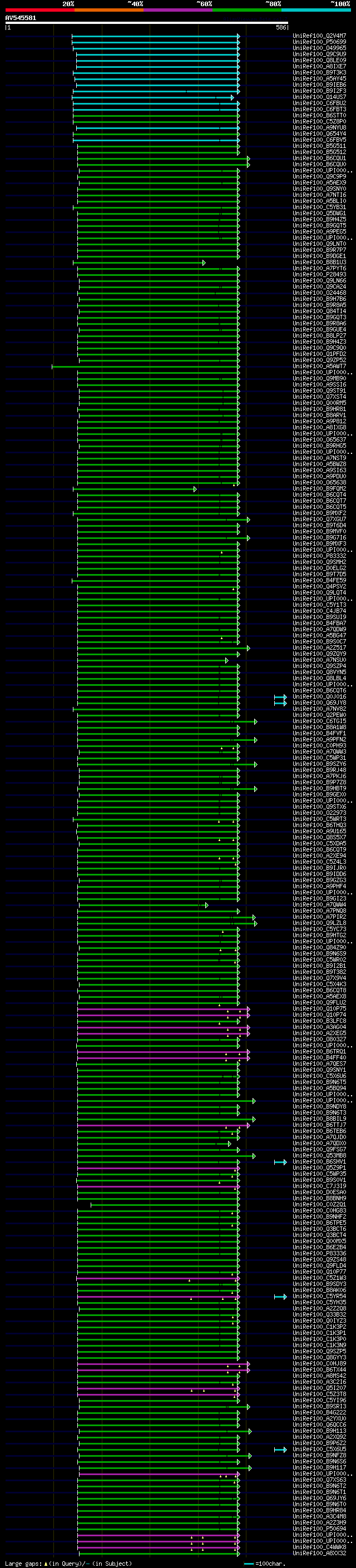Screen dimensions: 356x1568
Task: Select the UniRef100_B4FE59 label
Action: (x=319, y=581)
